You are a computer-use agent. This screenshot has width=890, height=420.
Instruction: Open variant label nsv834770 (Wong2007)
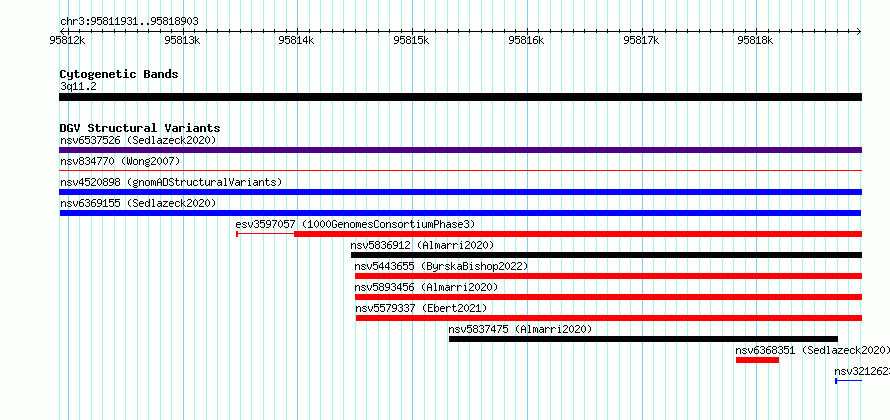click(x=120, y=162)
